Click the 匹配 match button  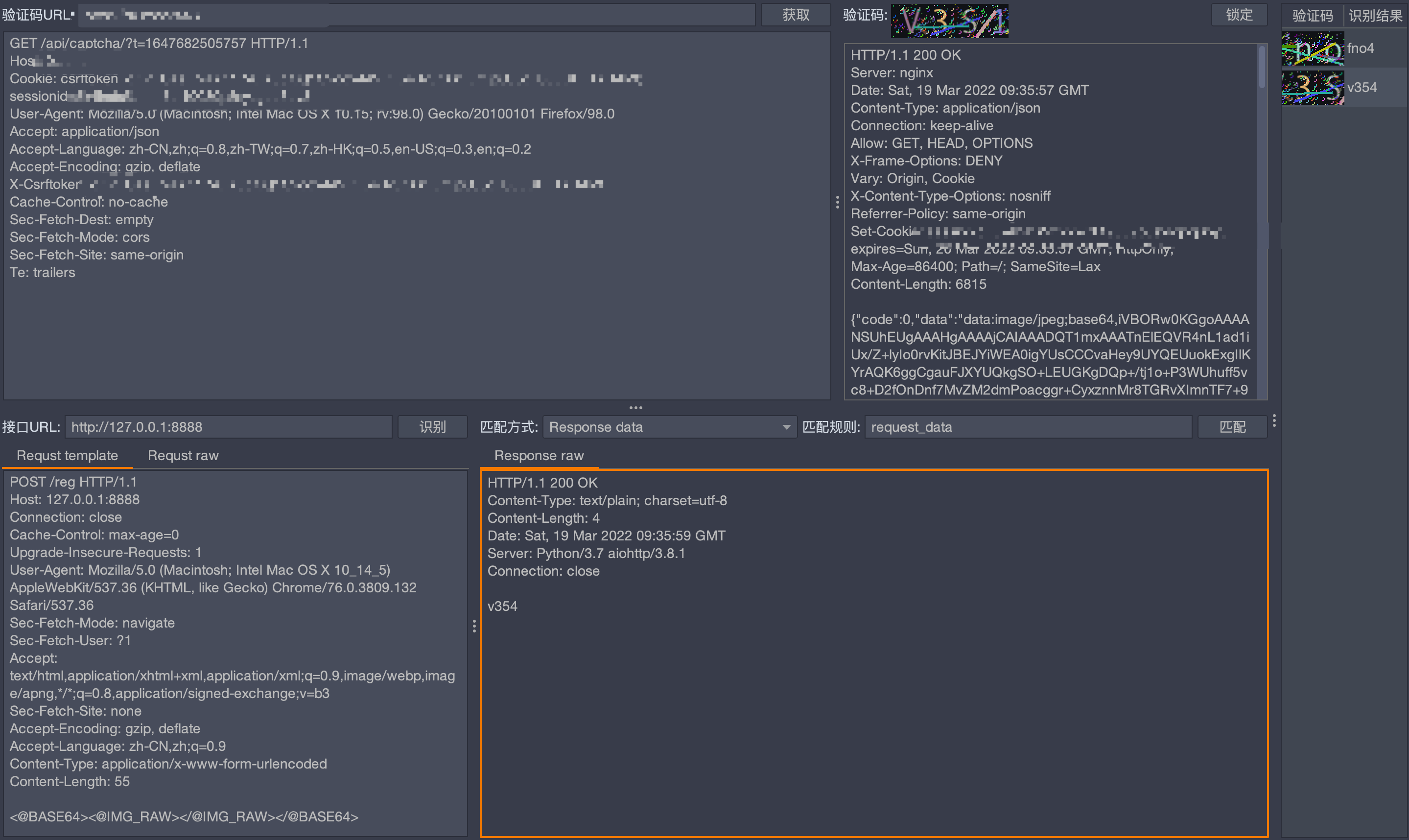click(1232, 427)
